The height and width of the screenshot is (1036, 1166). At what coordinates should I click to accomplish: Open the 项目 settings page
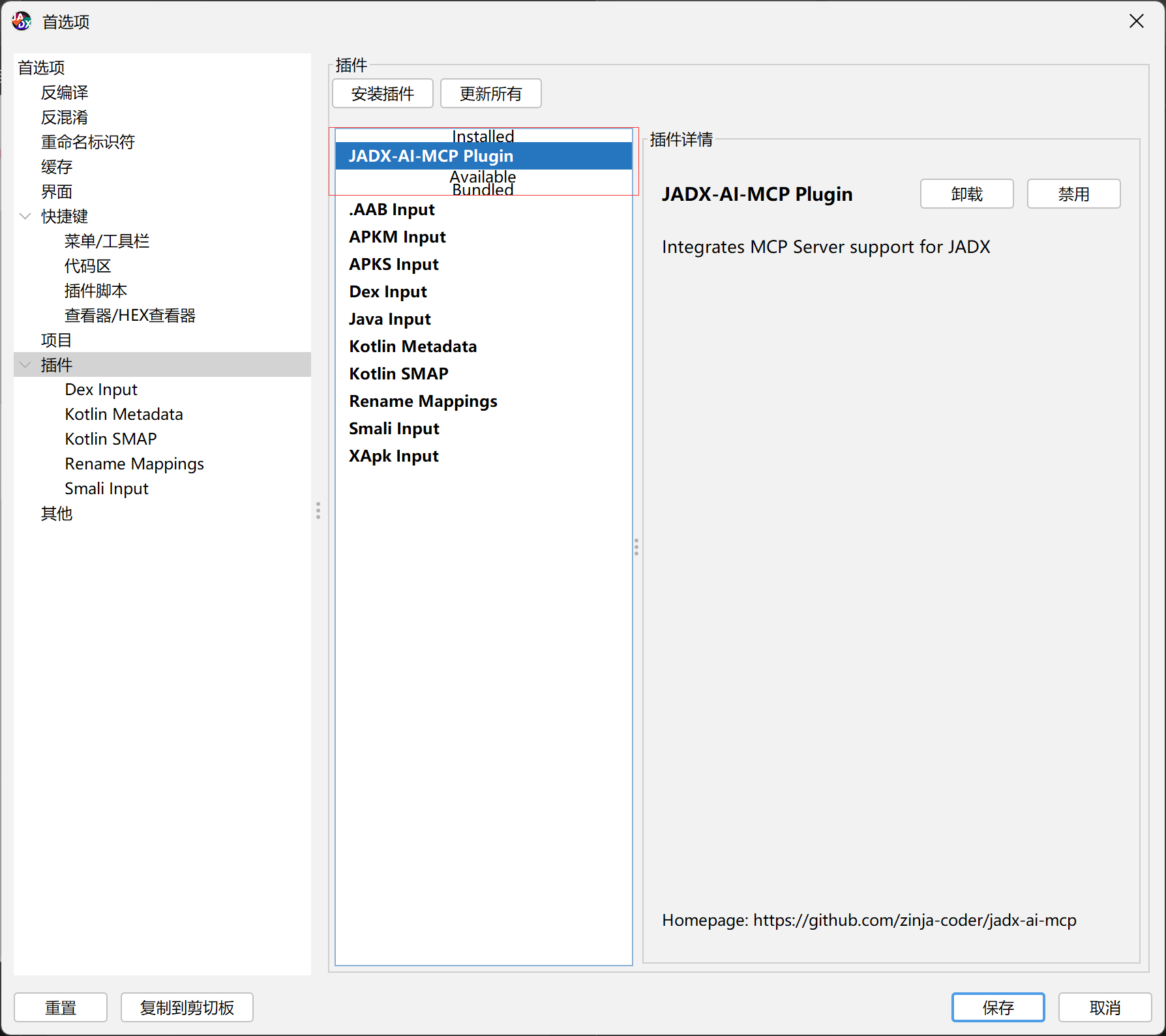point(57,340)
